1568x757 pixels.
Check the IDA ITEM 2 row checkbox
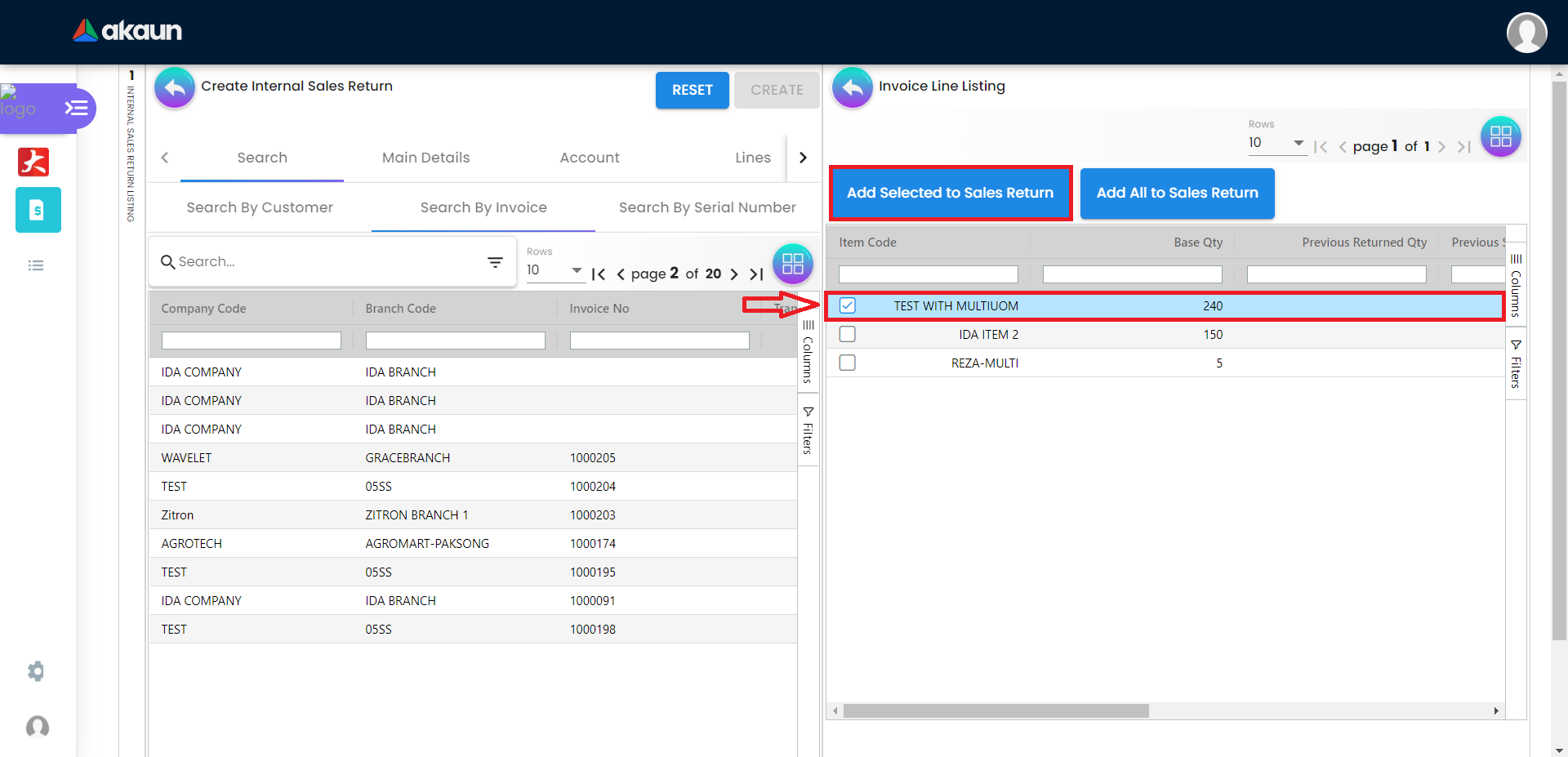tap(847, 334)
